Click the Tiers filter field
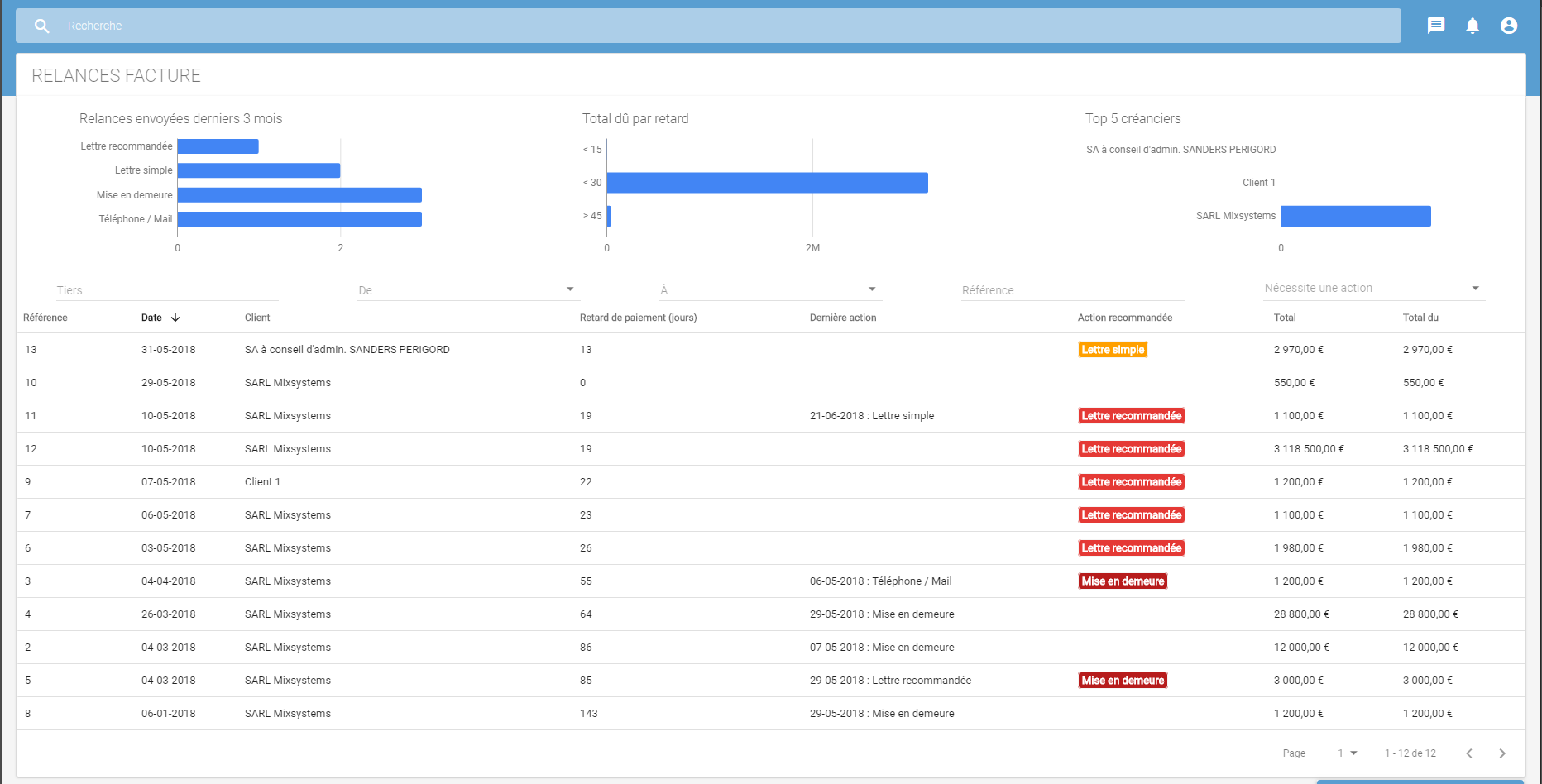Image resolution: width=1542 pixels, height=784 pixels. click(x=167, y=290)
